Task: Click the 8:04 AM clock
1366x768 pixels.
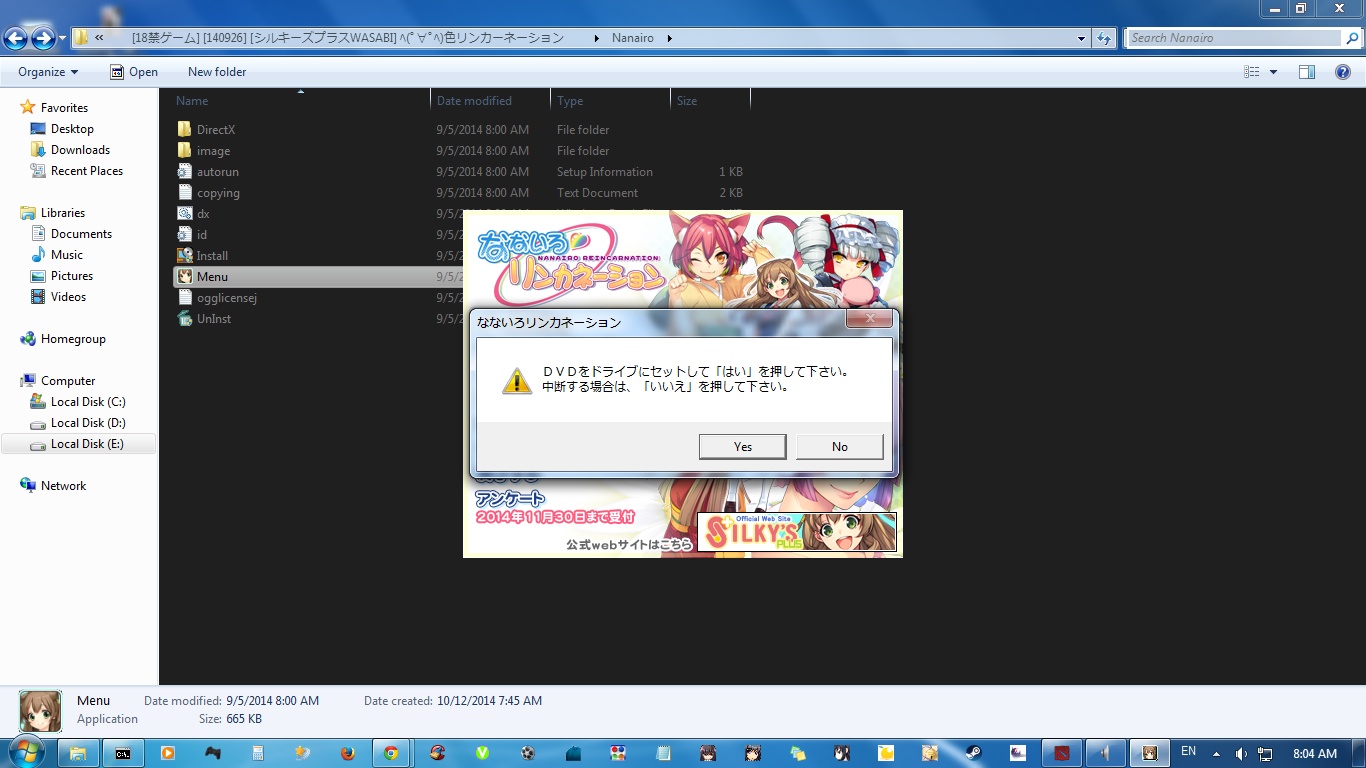Action: (1314, 753)
